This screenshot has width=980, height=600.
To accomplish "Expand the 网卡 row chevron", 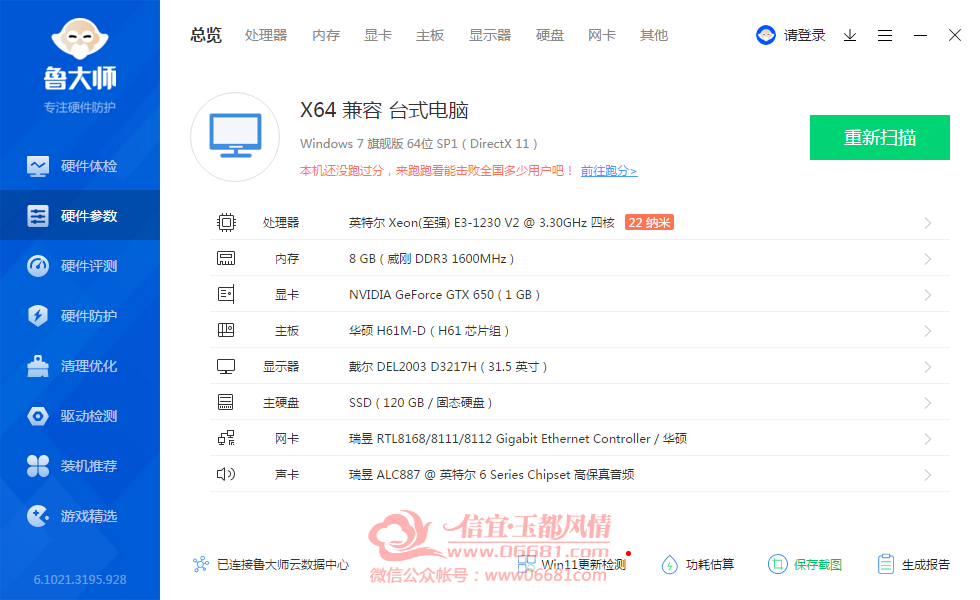I will point(928,439).
